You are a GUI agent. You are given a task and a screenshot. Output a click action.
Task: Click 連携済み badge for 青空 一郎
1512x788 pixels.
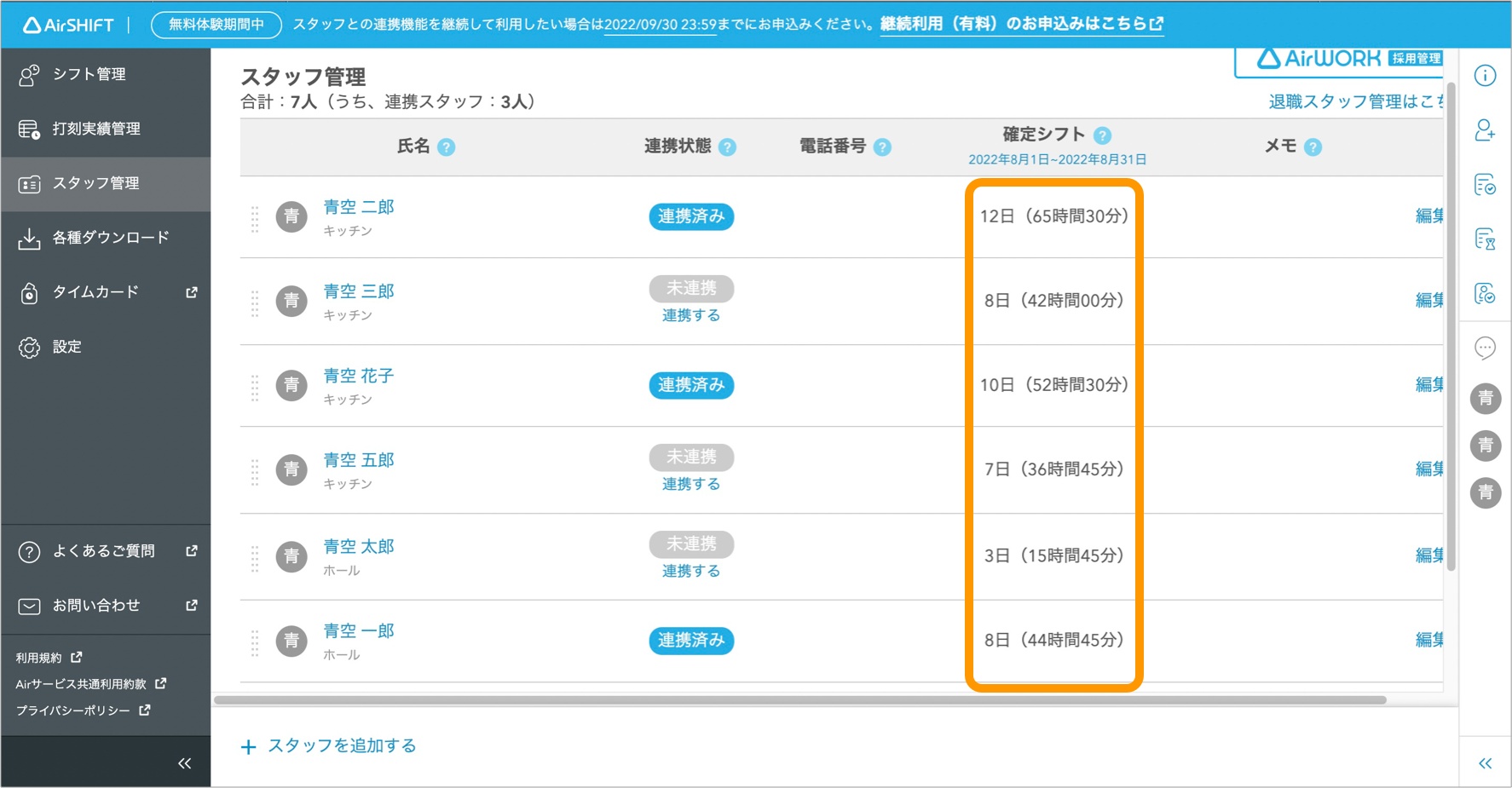tap(691, 641)
